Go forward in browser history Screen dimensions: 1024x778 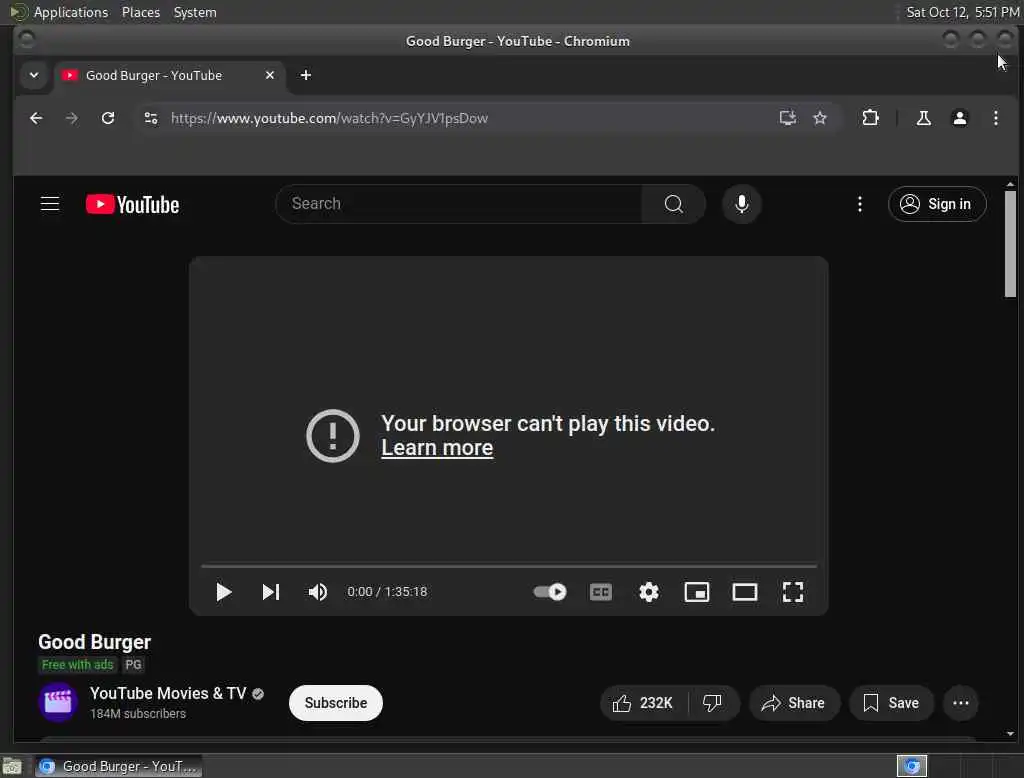(x=72, y=118)
